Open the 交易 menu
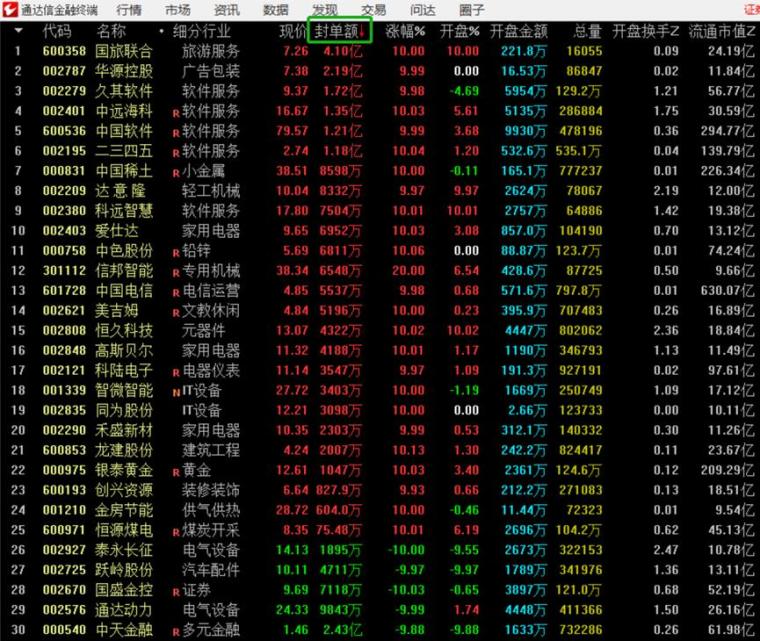The height and width of the screenshot is (641, 760). point(374,10)
